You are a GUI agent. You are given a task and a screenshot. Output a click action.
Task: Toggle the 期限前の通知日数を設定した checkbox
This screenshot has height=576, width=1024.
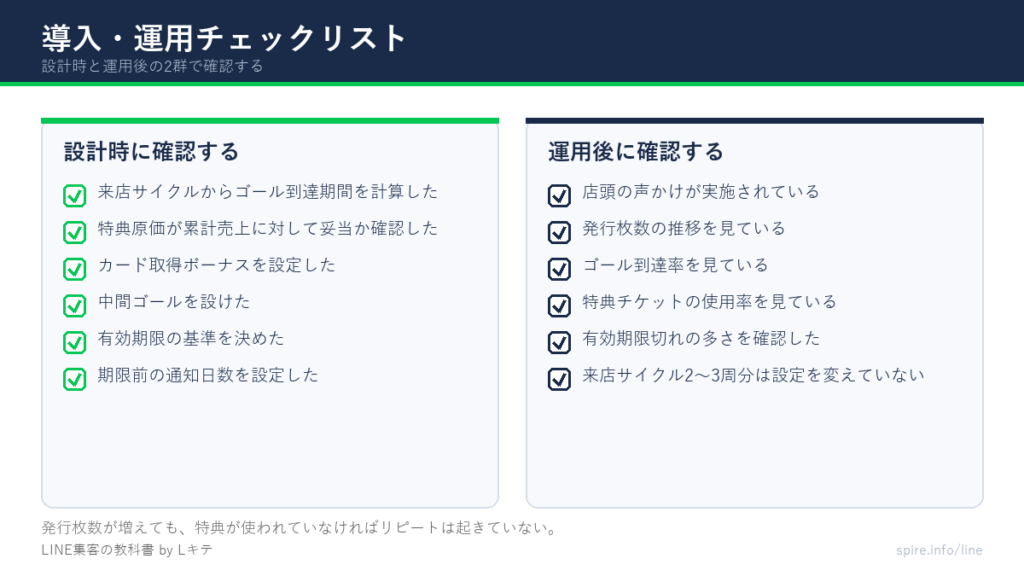[74, 379]
